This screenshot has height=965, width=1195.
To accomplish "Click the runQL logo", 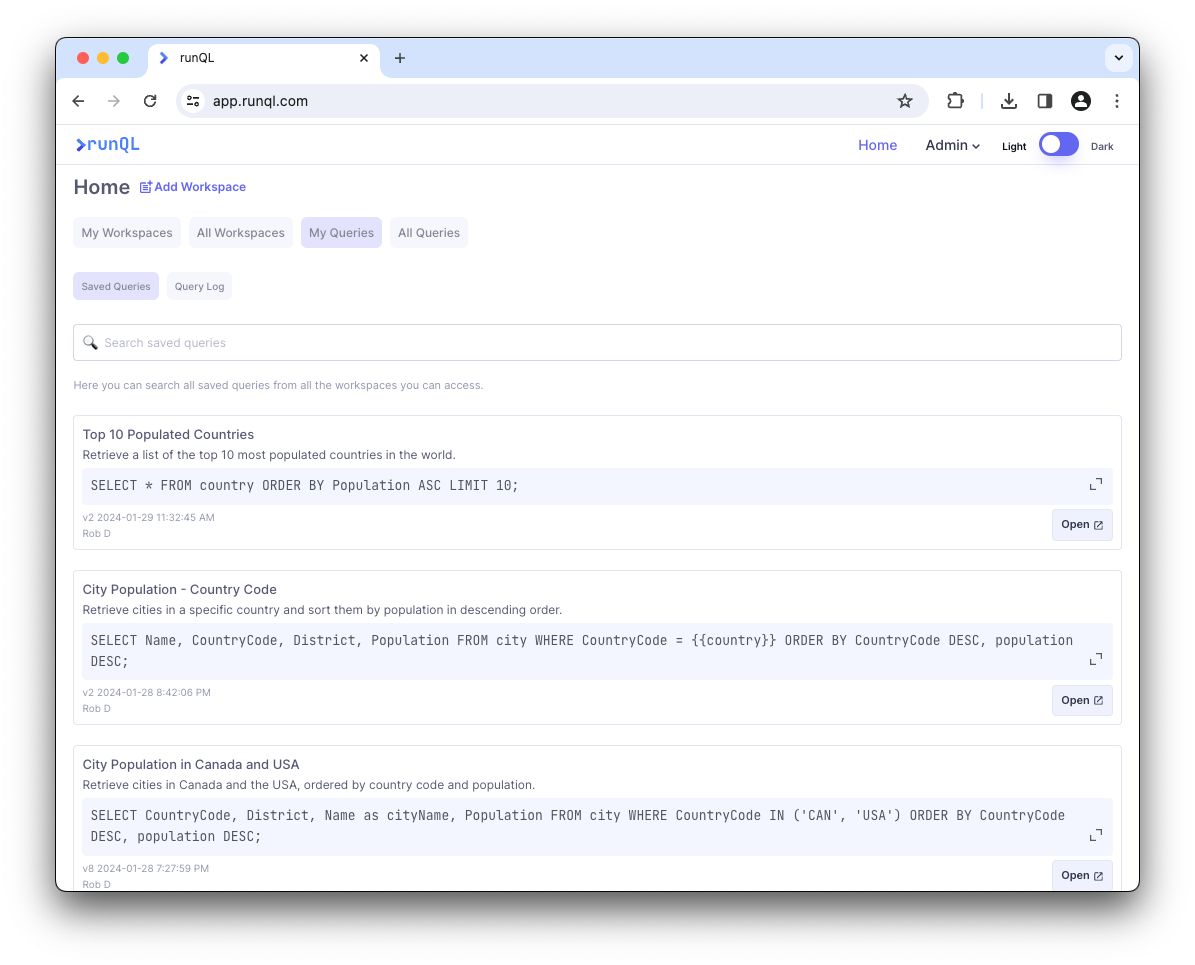I will [106, 144].
